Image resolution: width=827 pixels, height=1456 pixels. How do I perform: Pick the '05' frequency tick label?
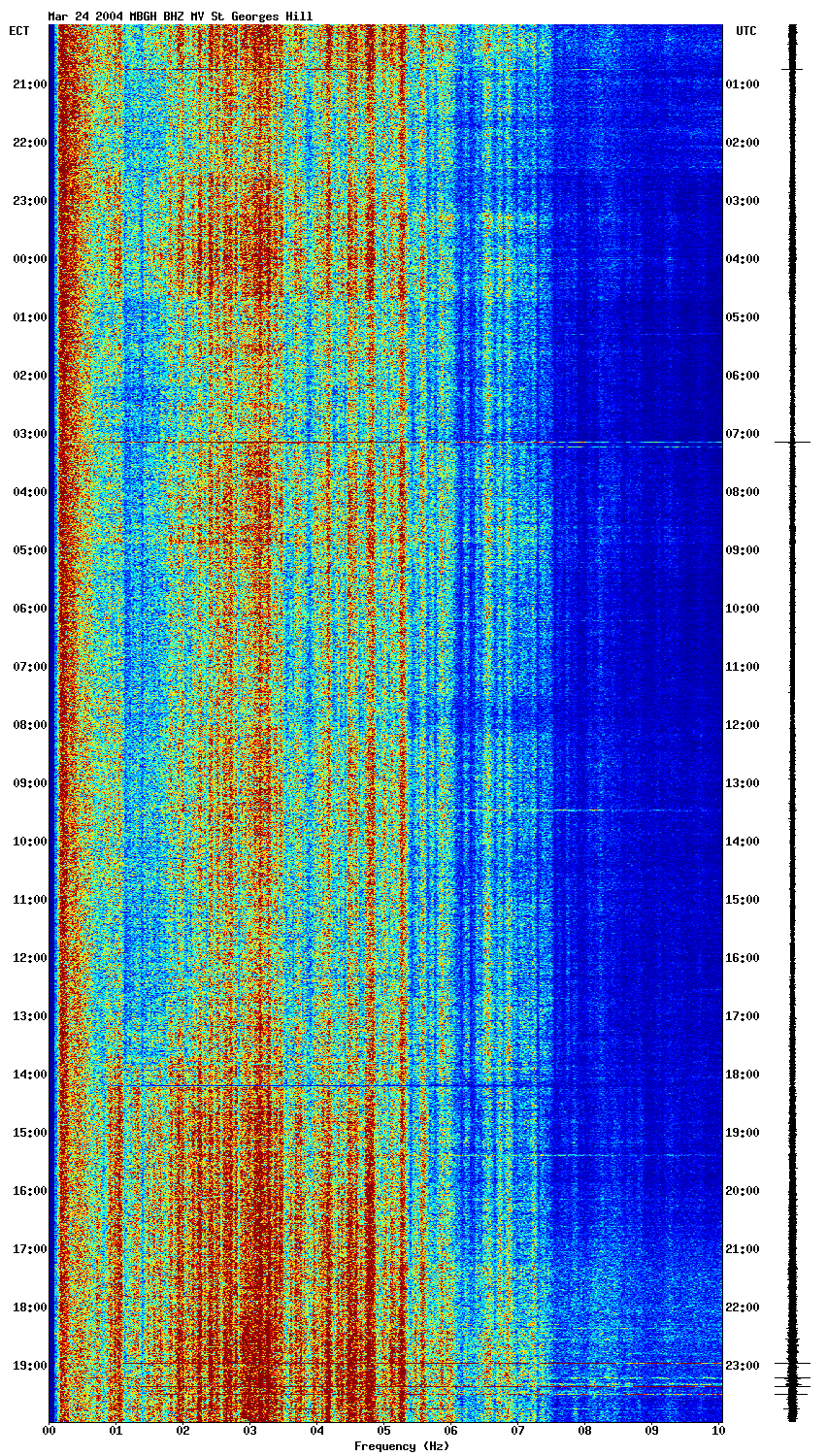384,1431
